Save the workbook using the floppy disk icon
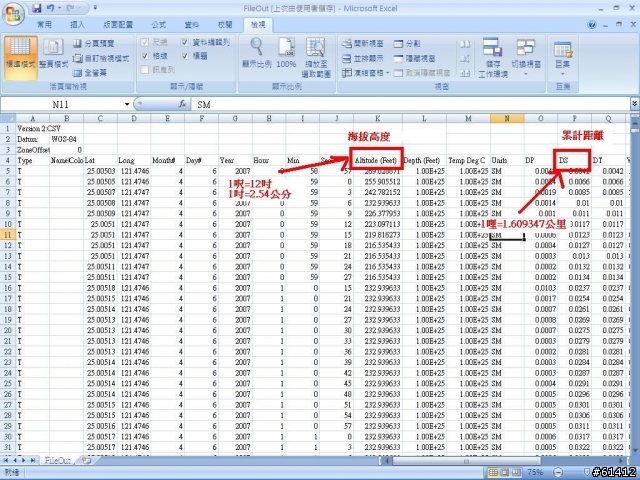The height and width of the screenshot is (480, 640). (37, 8)
